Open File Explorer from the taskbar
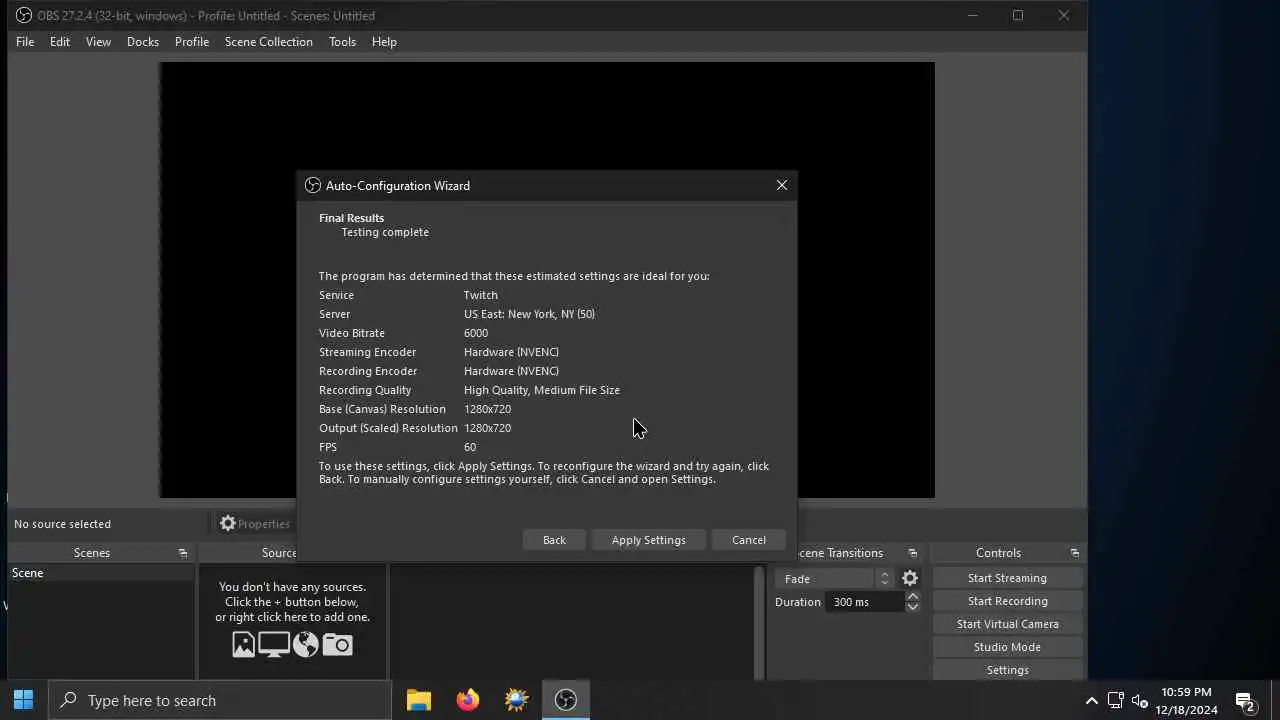Image resolution: width=1280 pixels, height=720 pixels. pyautogui.click(x=419, y=700)
